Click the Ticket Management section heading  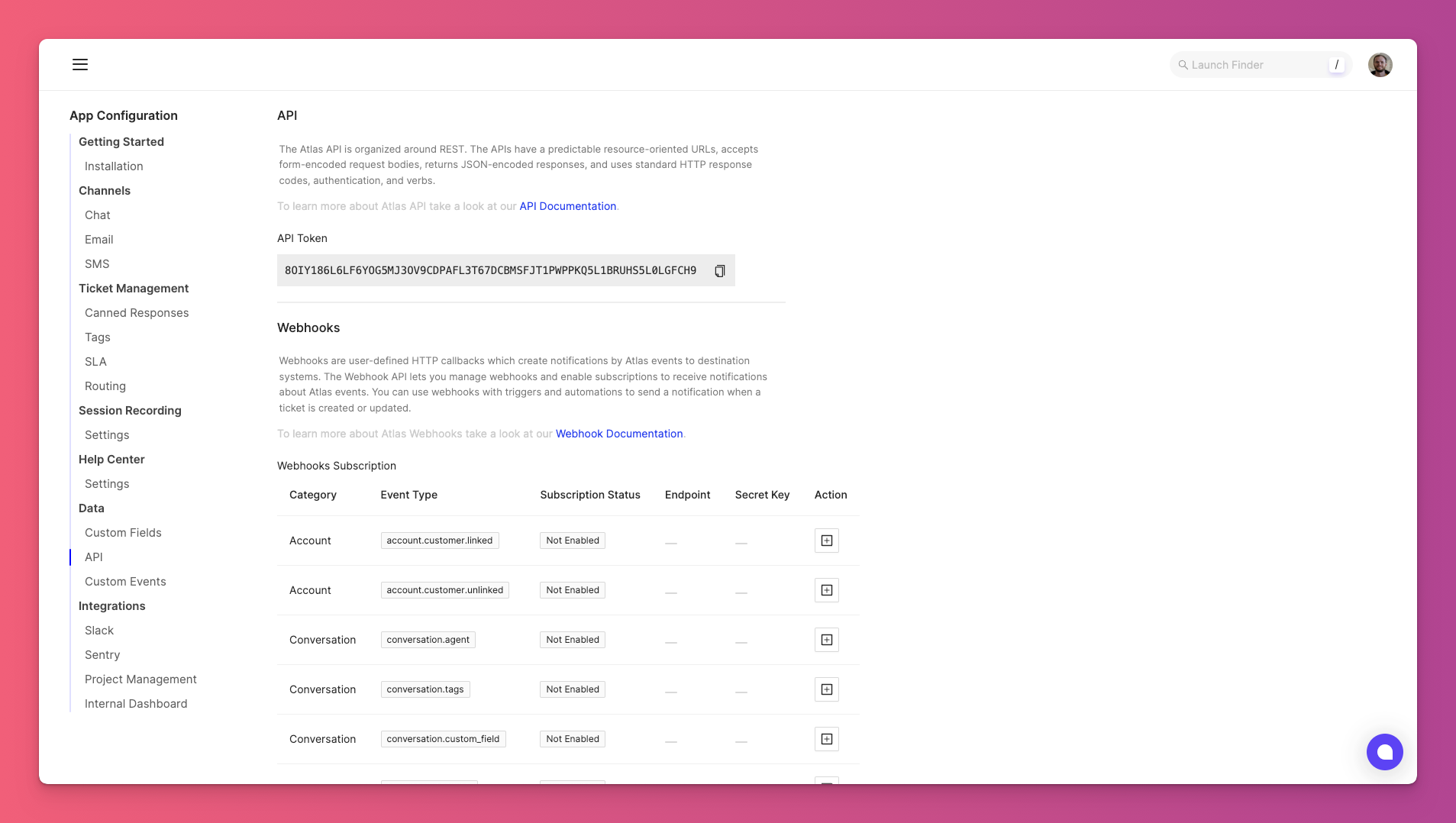point(134,289)
